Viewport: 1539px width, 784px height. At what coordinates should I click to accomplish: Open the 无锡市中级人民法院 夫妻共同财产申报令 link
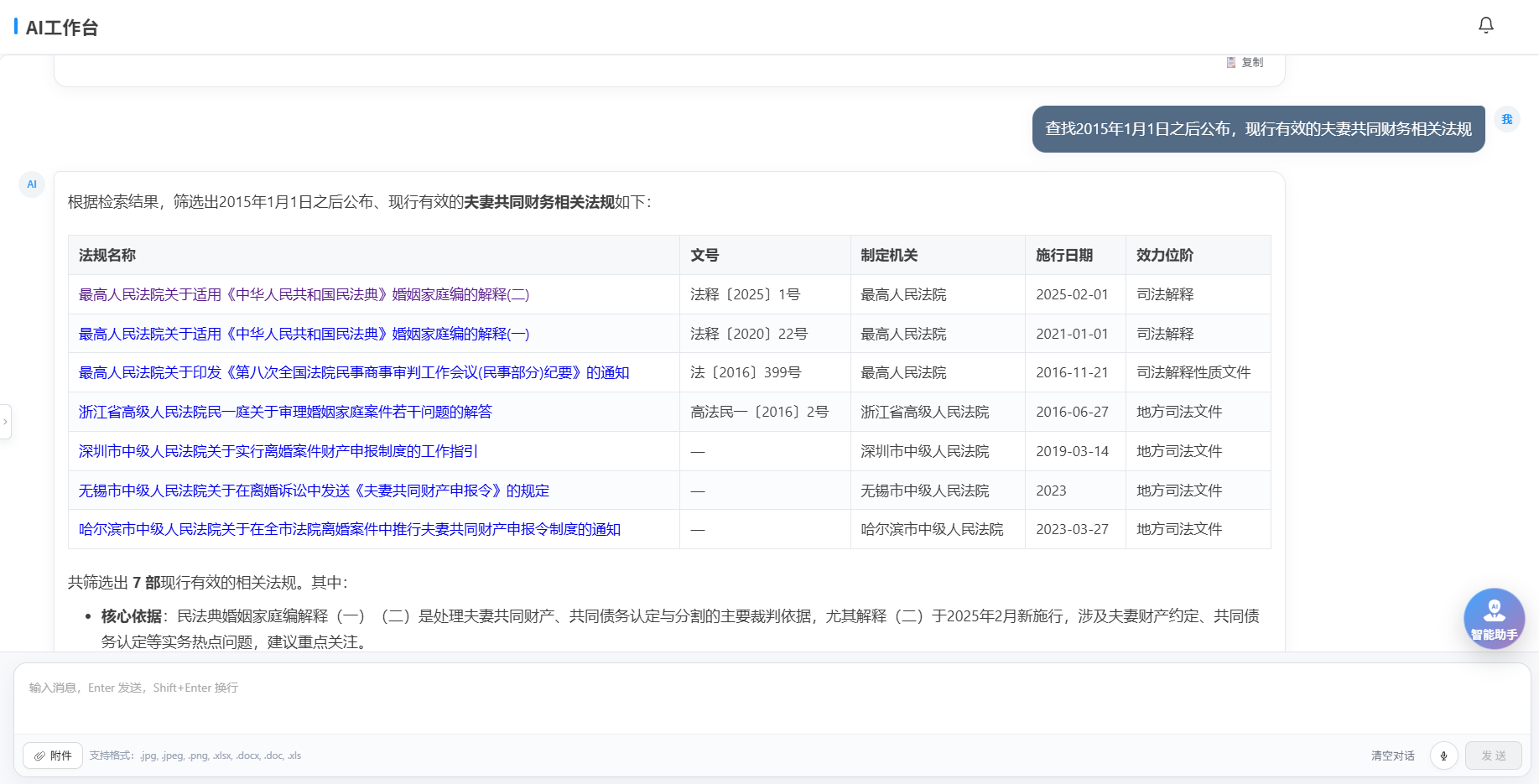click(x=314, y=491)
